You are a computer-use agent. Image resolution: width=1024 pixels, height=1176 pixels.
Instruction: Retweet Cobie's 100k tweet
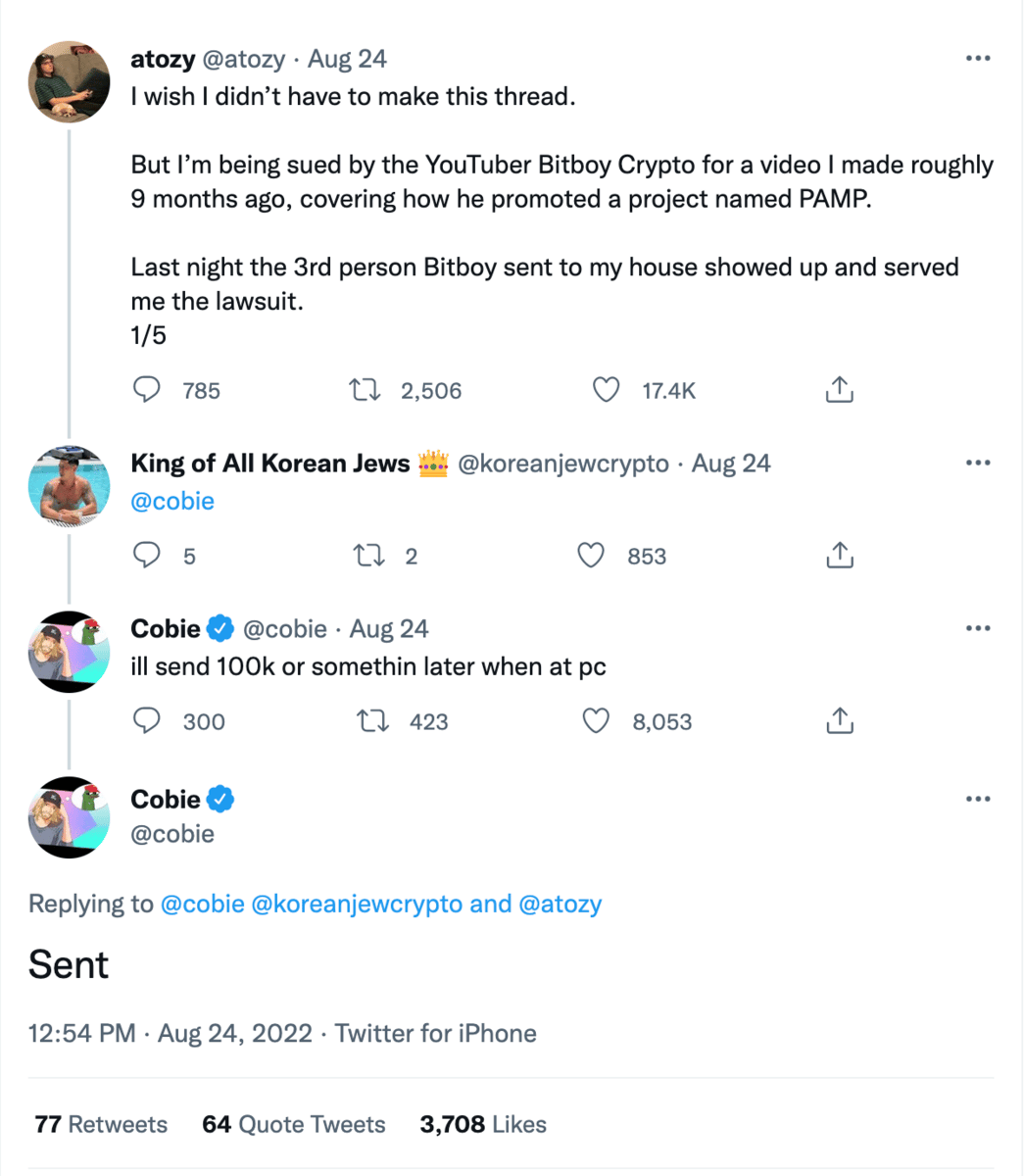click(371, 721)
